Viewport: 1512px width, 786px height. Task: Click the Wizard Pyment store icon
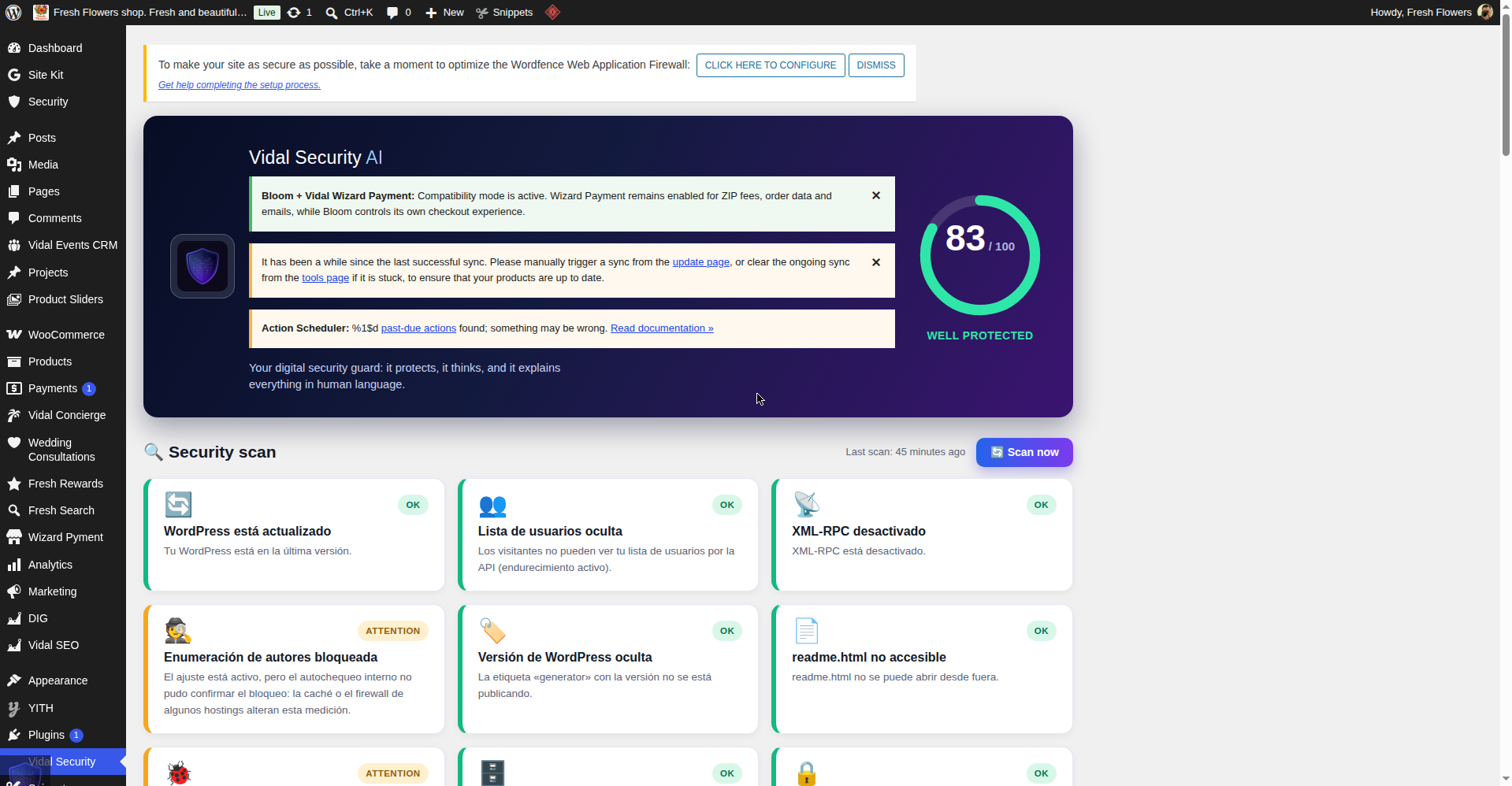pos(14,537)
